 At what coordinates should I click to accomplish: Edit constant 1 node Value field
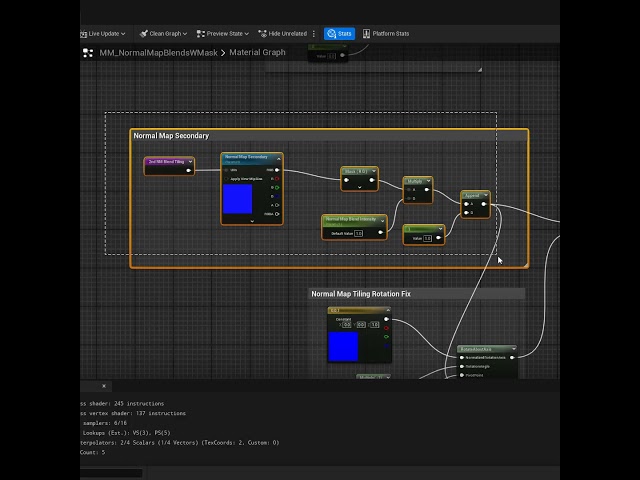pyautogui.click(x=427, y=238)
